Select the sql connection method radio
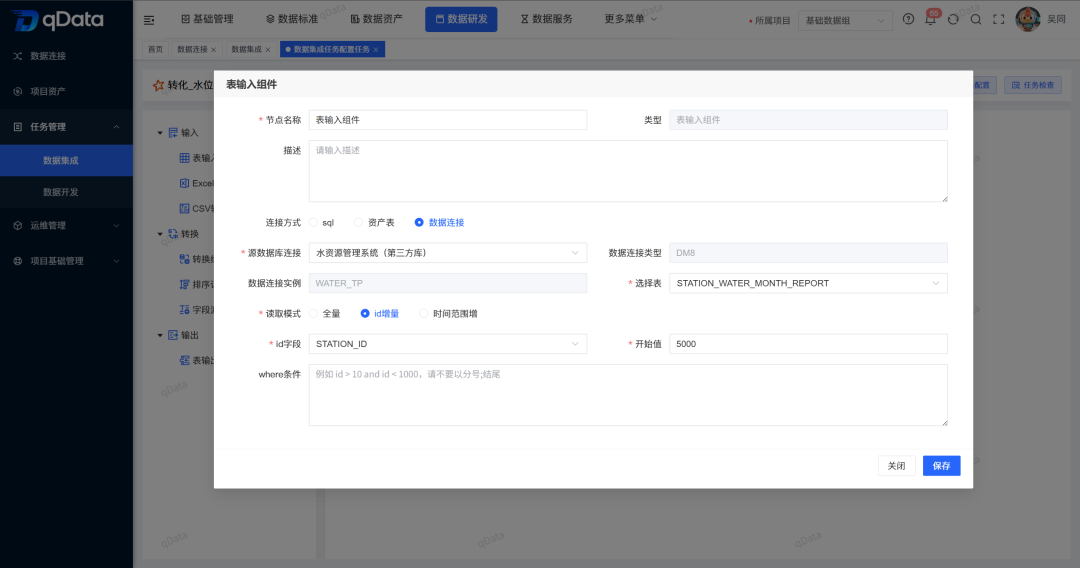This screenshot has height=568, width=1080. 313,222
